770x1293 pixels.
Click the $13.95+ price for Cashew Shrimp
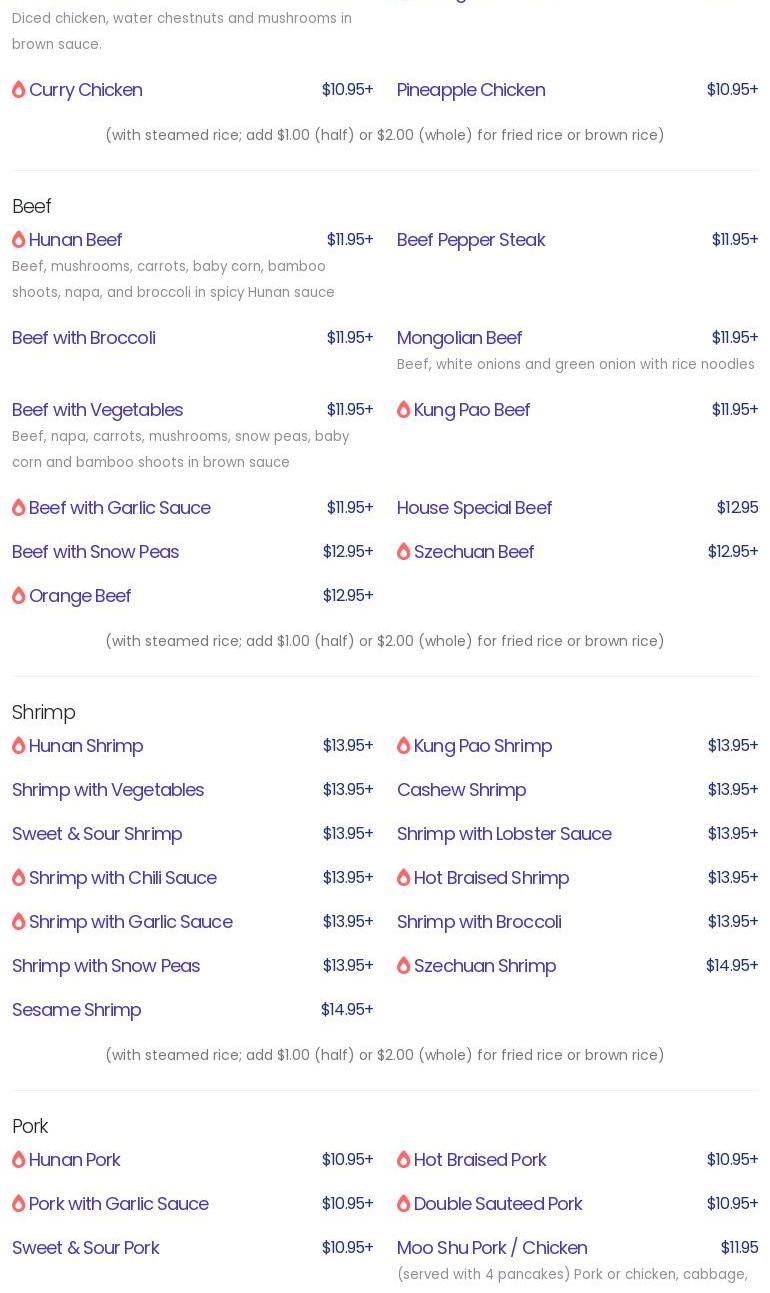732,790
